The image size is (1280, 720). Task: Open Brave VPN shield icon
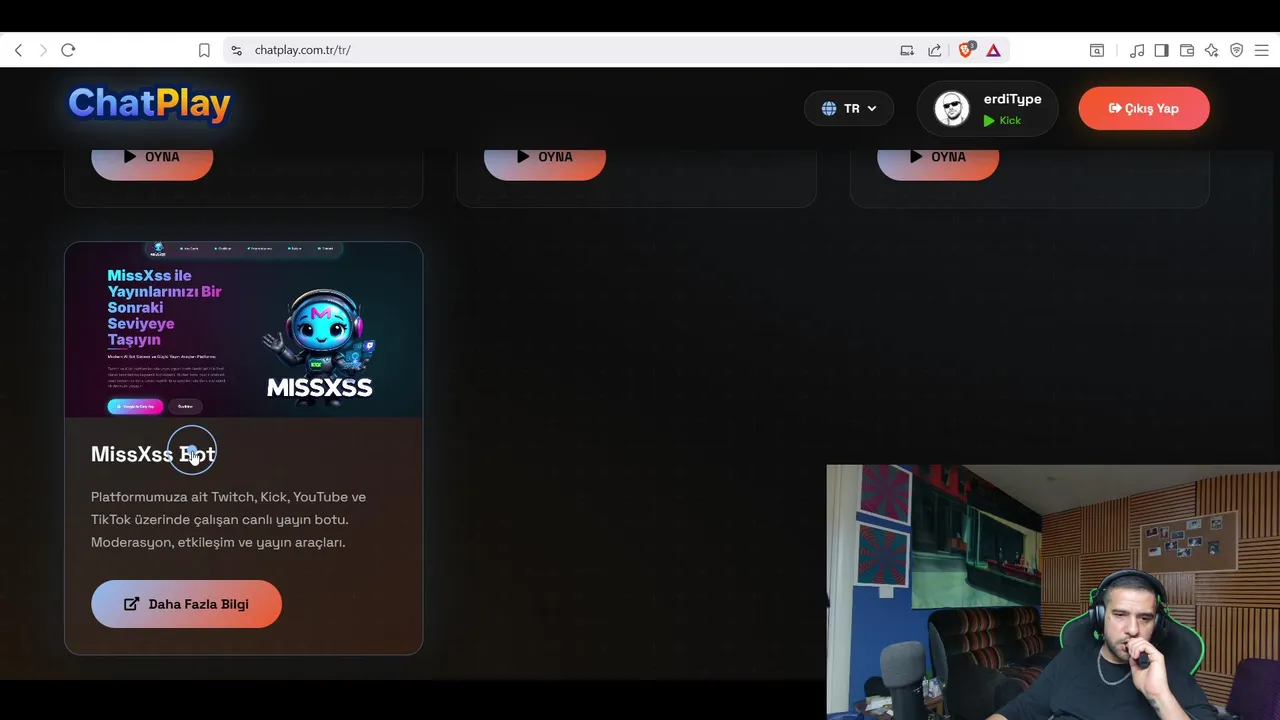coord(1237,50)
